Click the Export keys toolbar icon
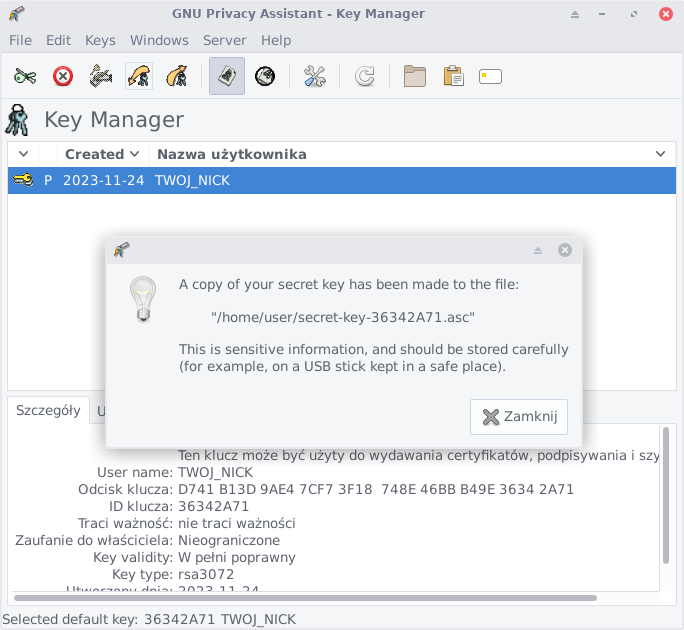This screenshot has height=630, width=684. click(177, 76)
